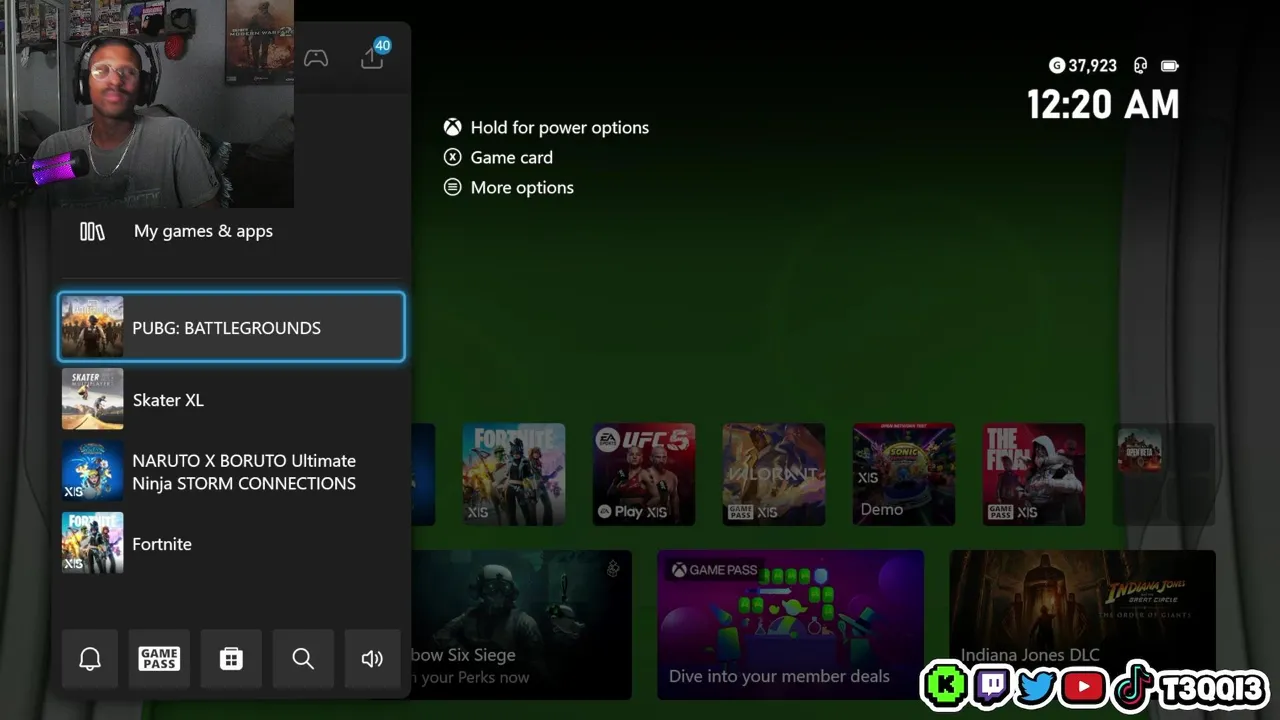
Task: Open the UFC 5 home tile
Action: point(644,474)
